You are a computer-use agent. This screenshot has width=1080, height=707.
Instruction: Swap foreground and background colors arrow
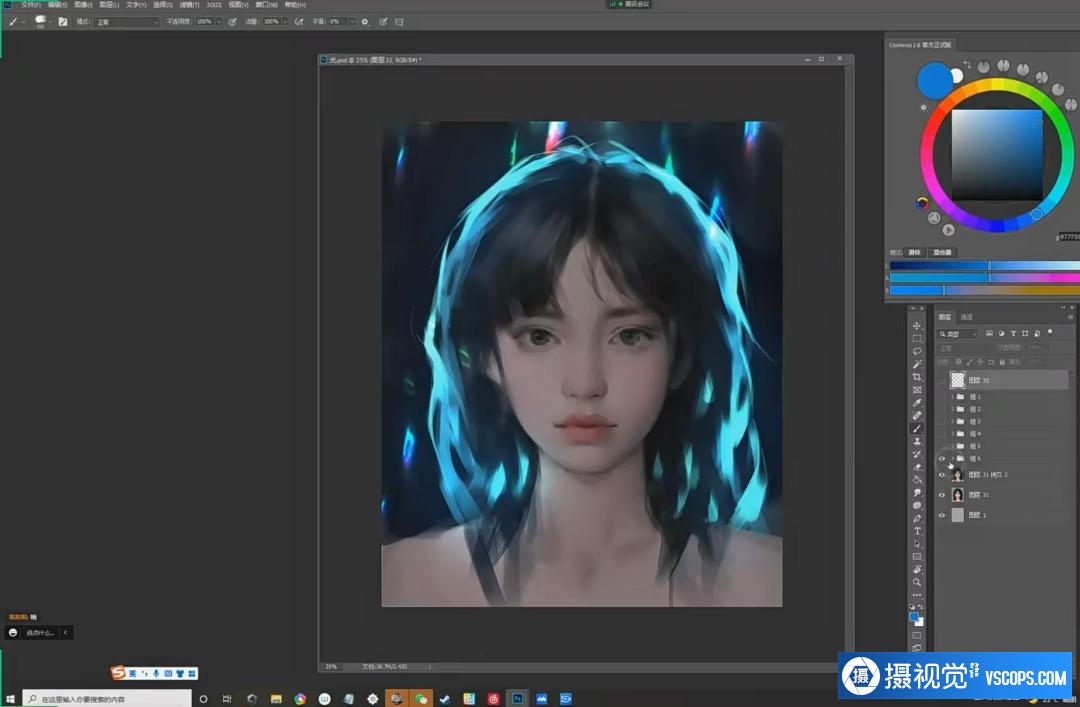[921, 607]
